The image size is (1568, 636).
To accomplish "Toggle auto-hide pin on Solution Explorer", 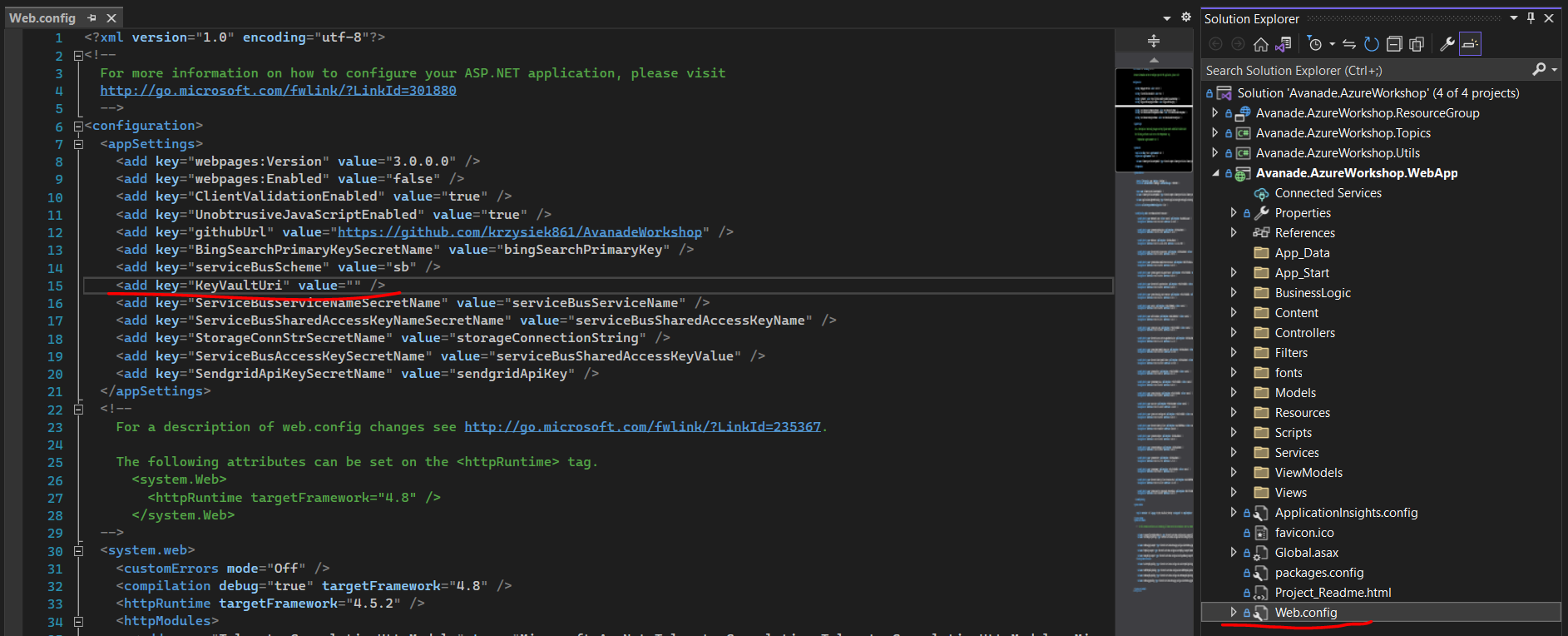I will [1531, 18].
